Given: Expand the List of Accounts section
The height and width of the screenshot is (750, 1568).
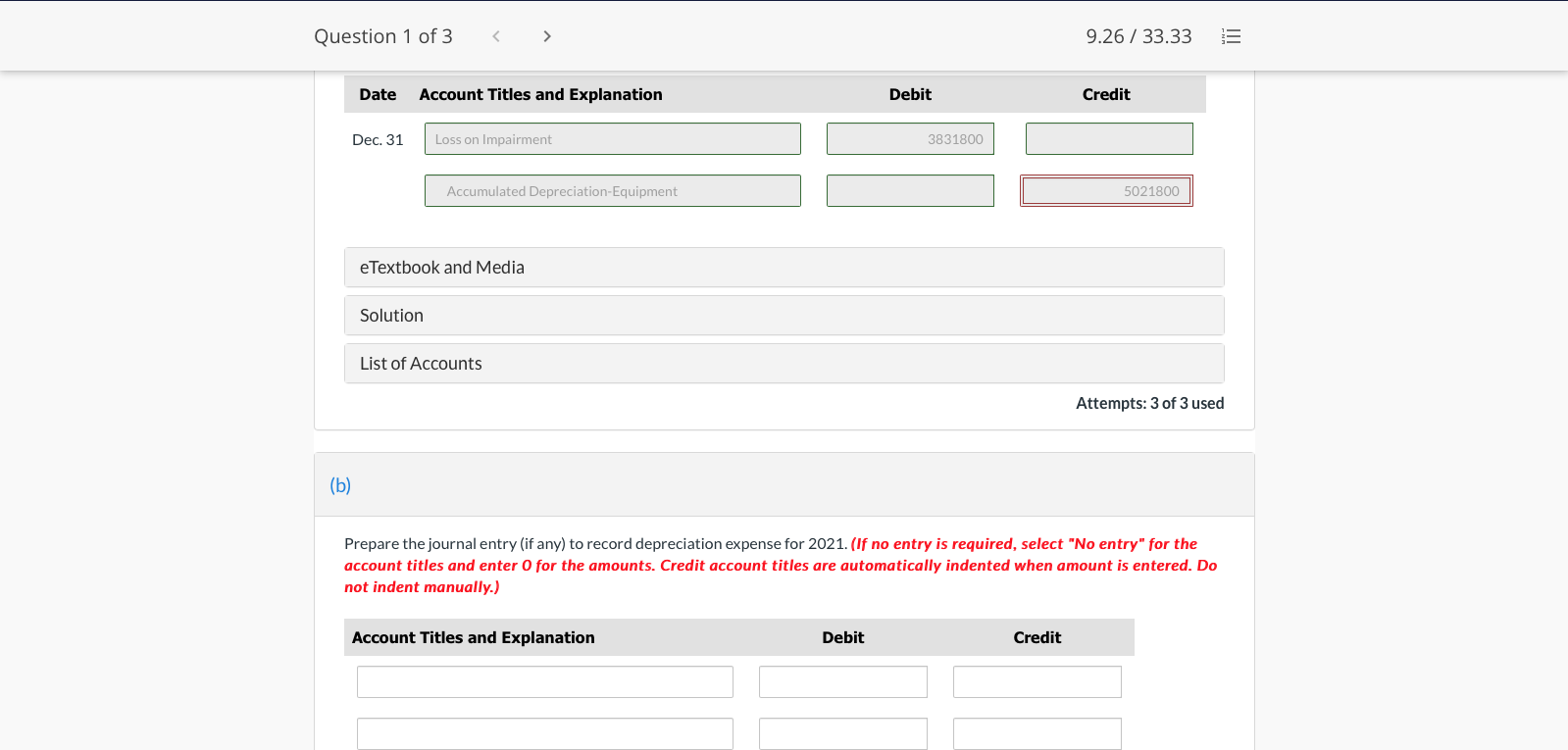Looking at the screenshot, I should tap(784, 364).
